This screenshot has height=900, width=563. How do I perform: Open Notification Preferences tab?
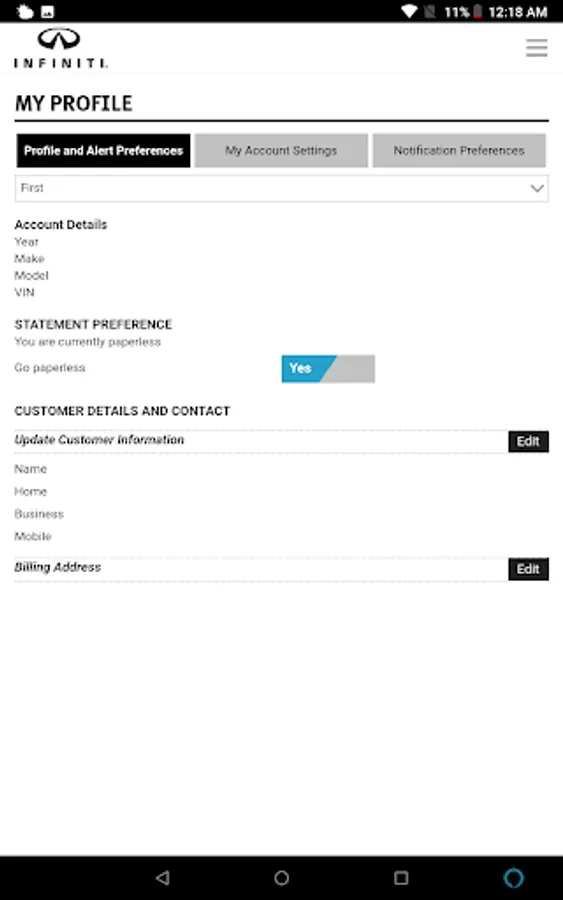[459, 150]
